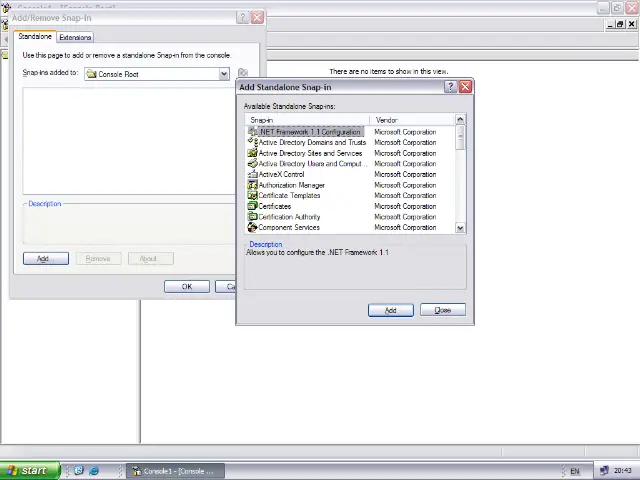Open the Start menu
Viewport: 640px width, 480px height.
[x=29, y=471]
